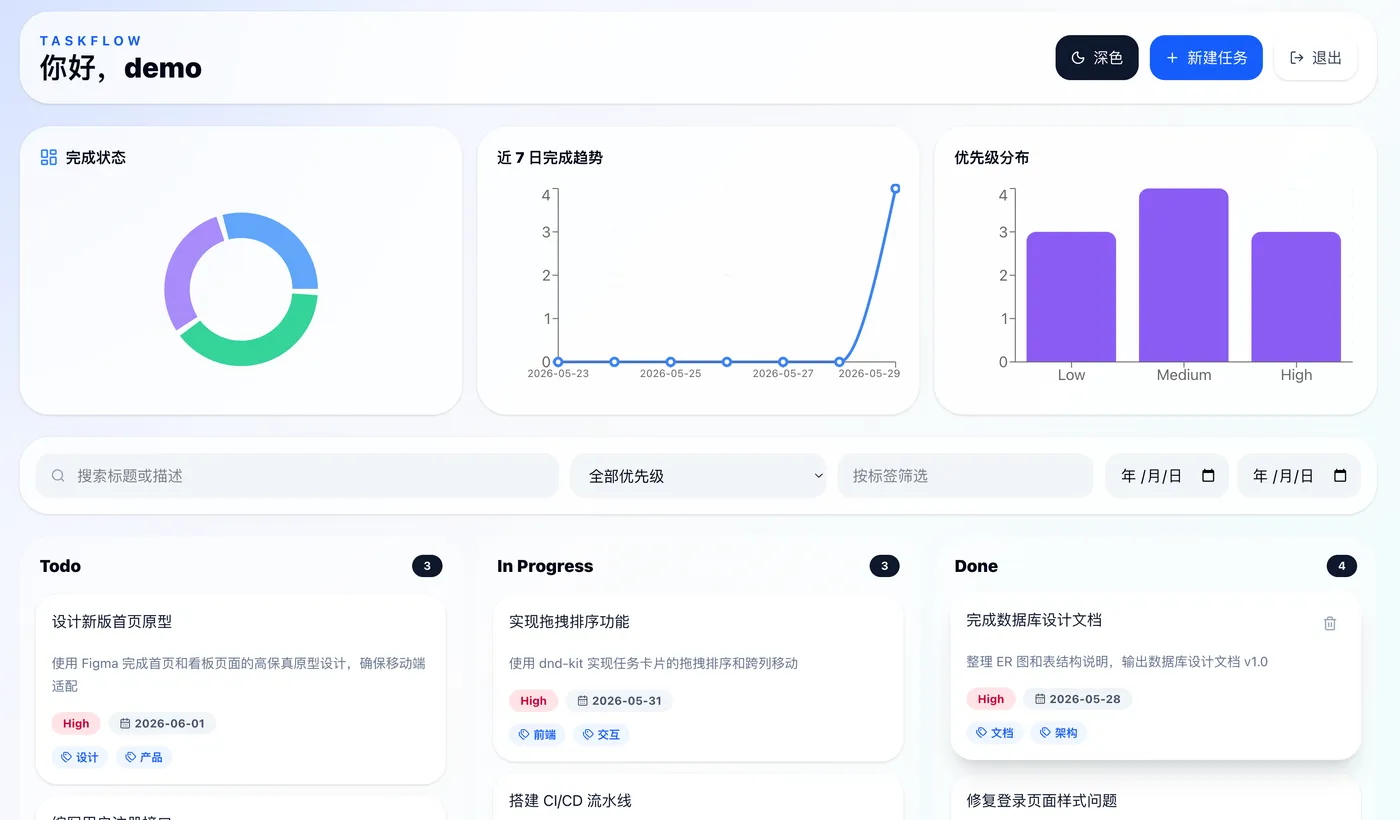The image size is (1400, 820).
Task: Click the 2026-05-31 due date chip
Action: 619,700
